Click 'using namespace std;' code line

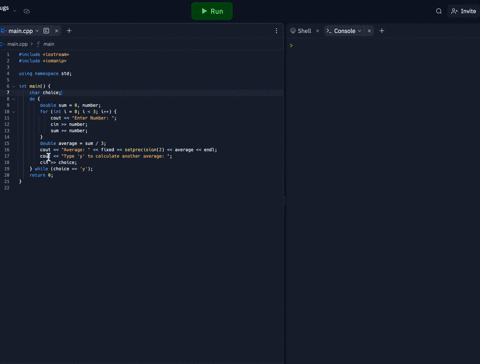point(45,73)
